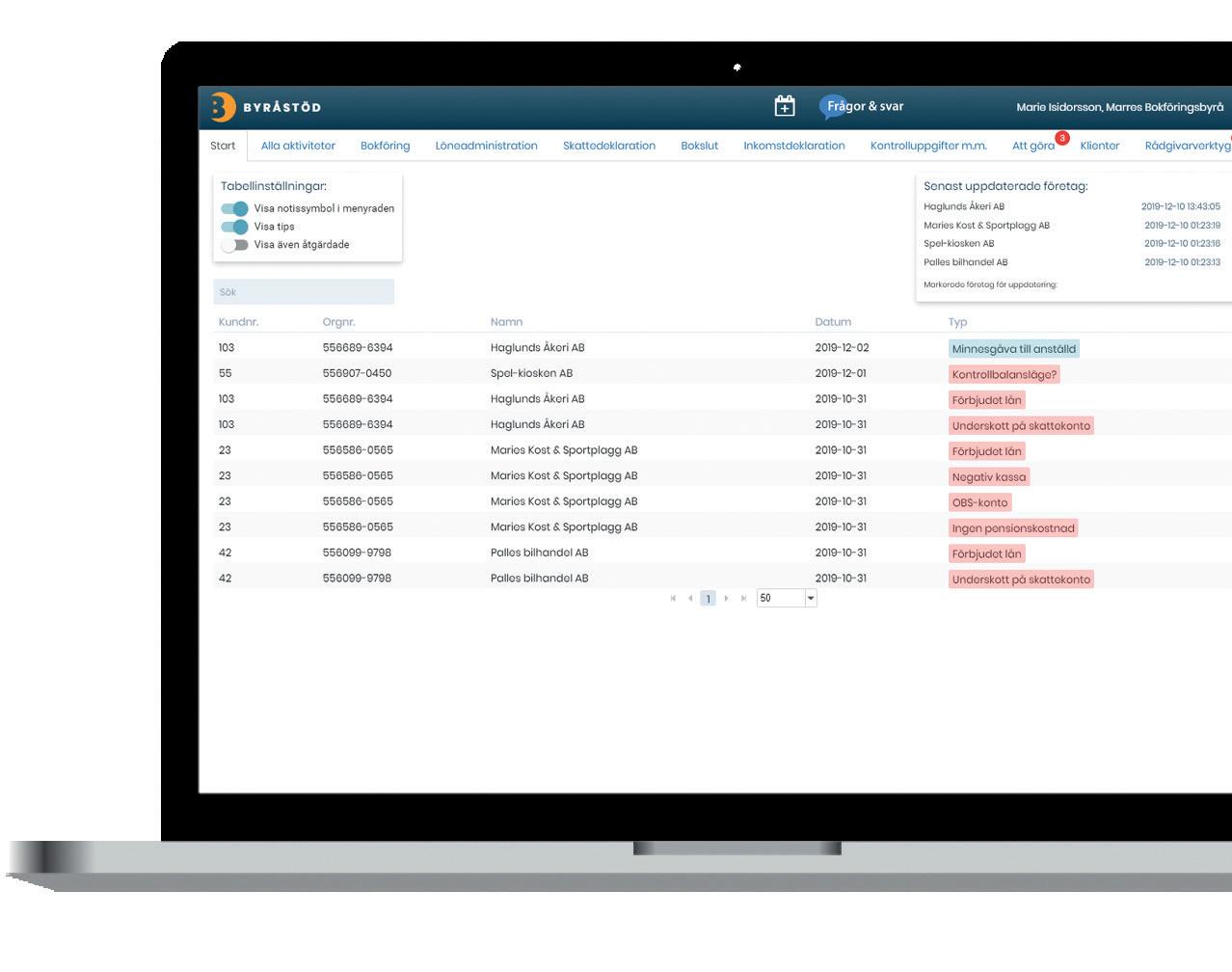Open the Minnesgåva till anställd tag
The height and width of the screenshot is (972, 1232).
1013,349
